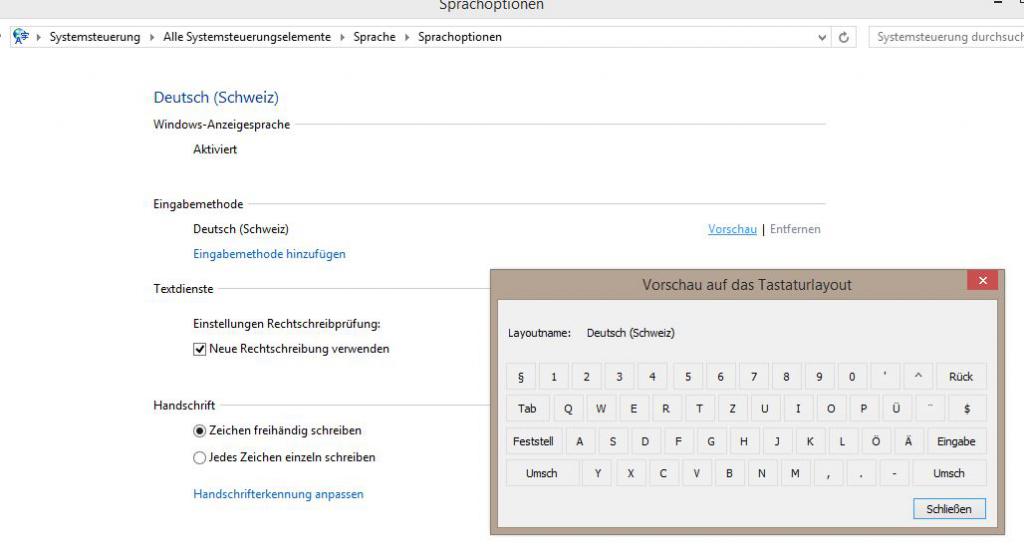This screenshot has width=1024, height=554.
Task: Click the 0 key in number row
Action: [x=852, y=376]
